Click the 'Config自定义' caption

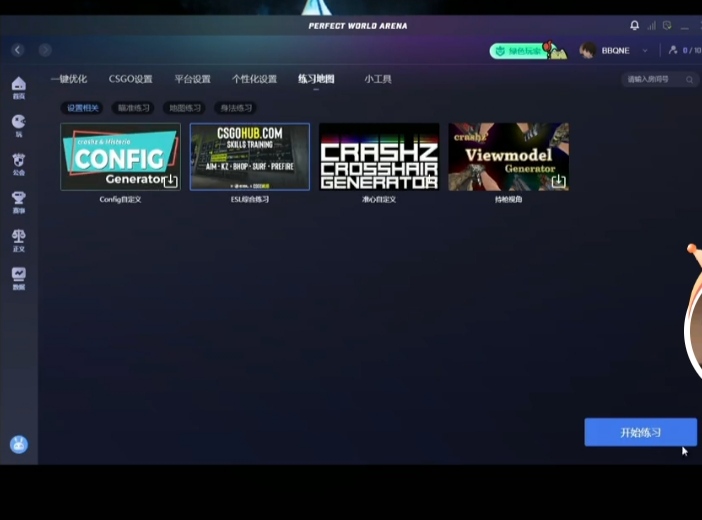[x=120, y=199]
